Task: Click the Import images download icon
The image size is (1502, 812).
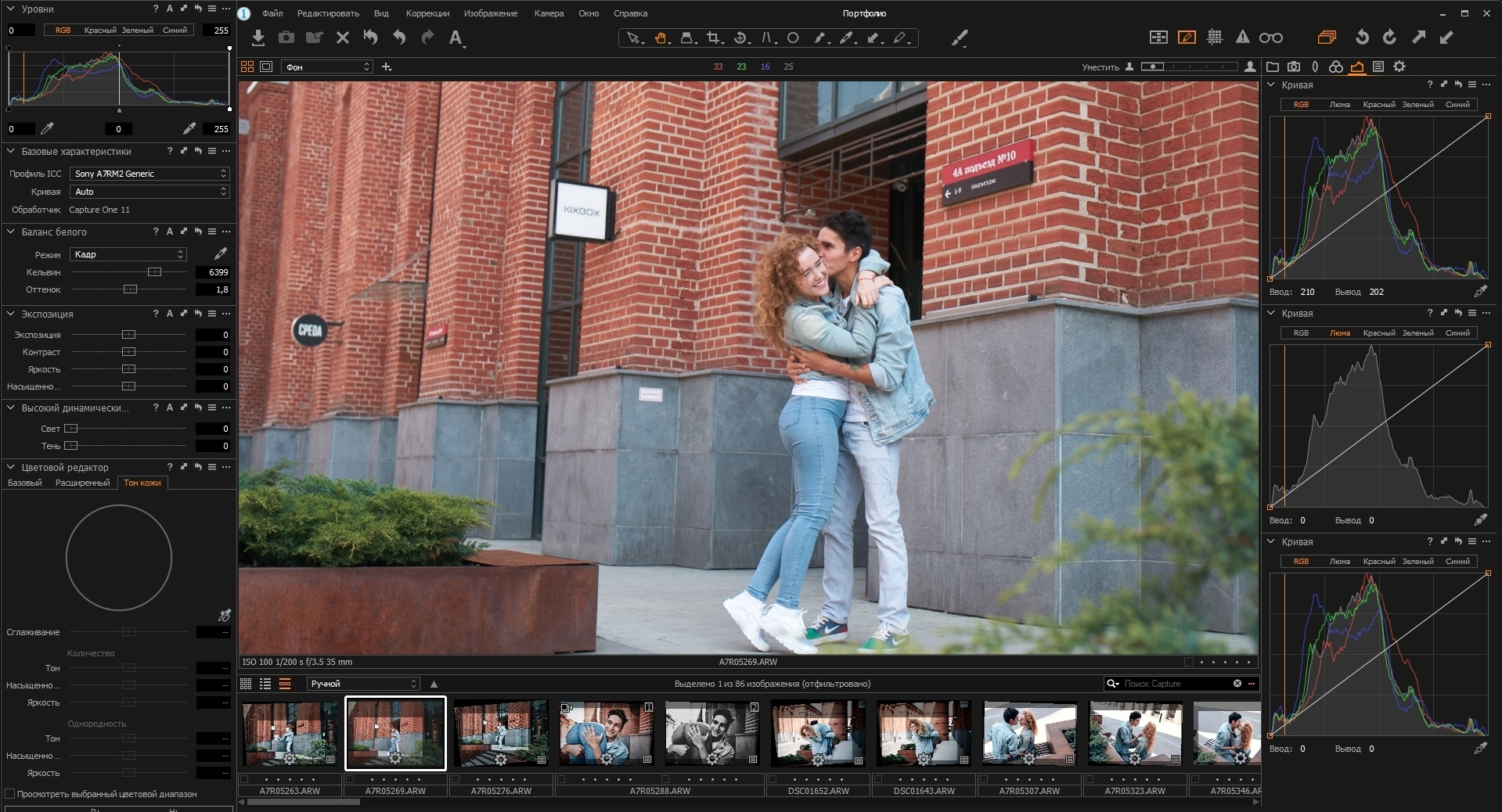Action: (x=258, y=38)
